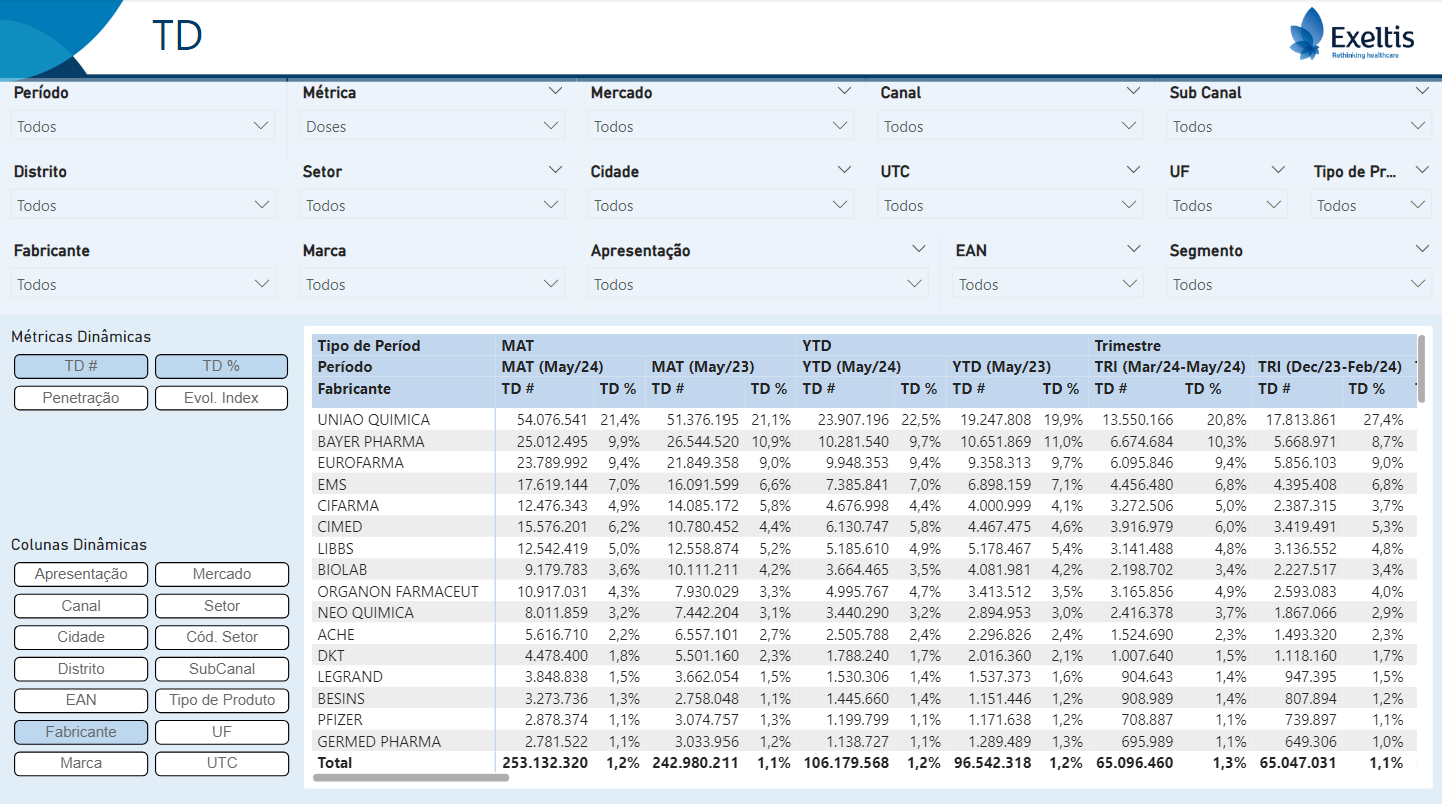Click the Trimestre group header
Image resolution: width=1442 pixels, height=804 pixels.
tap(1127, 346)
